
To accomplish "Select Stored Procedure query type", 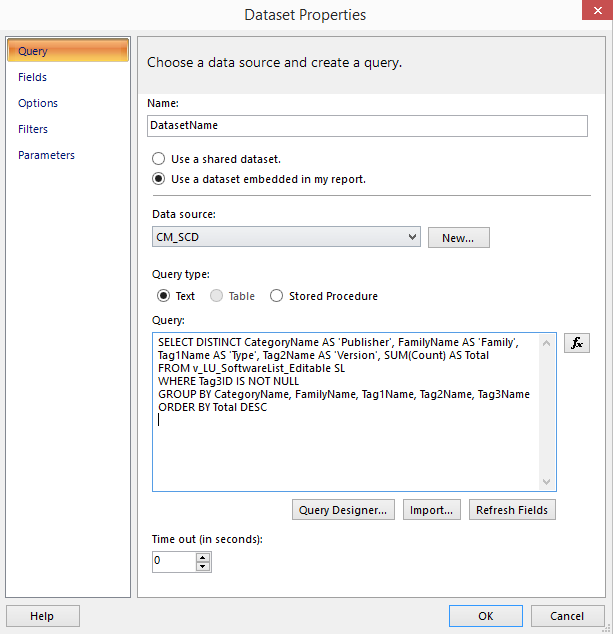I will click(x=277, y=296).
